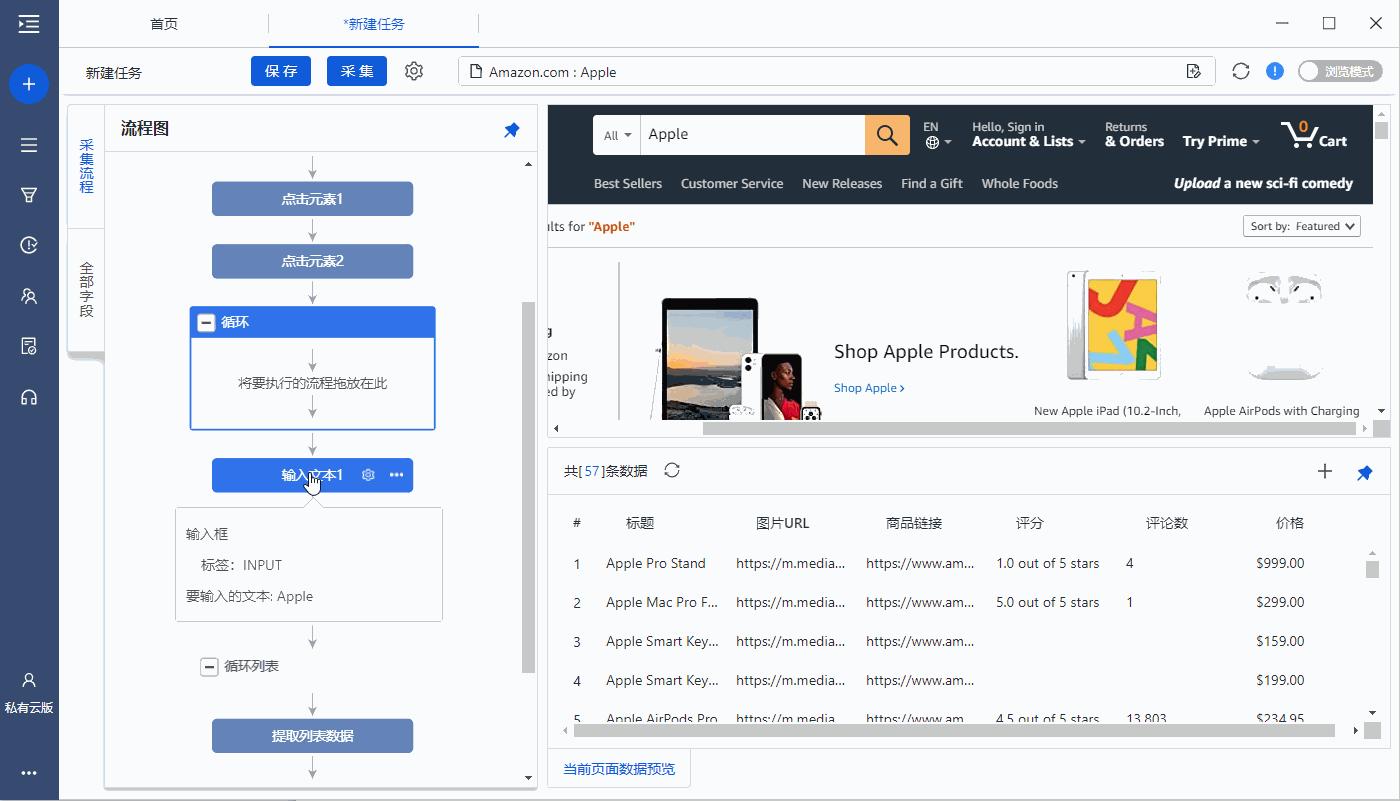Click the browser preview horizontal scrollbar
Screen dimensions: 1400x801
click(x=1029, y=429)
